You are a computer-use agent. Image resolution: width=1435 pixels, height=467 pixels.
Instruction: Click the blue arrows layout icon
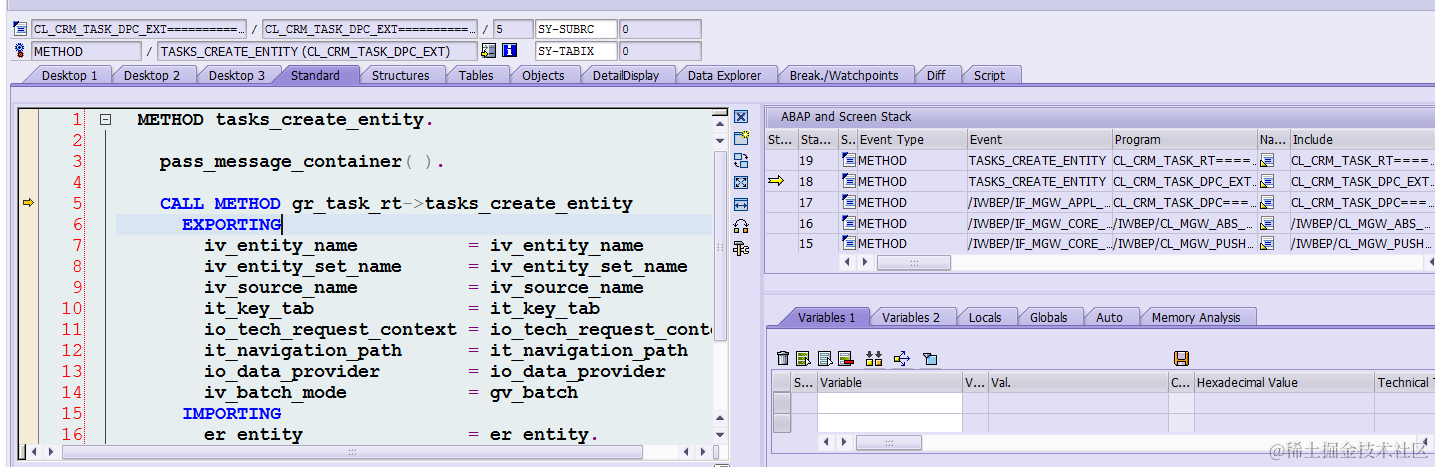click(901, 358)
